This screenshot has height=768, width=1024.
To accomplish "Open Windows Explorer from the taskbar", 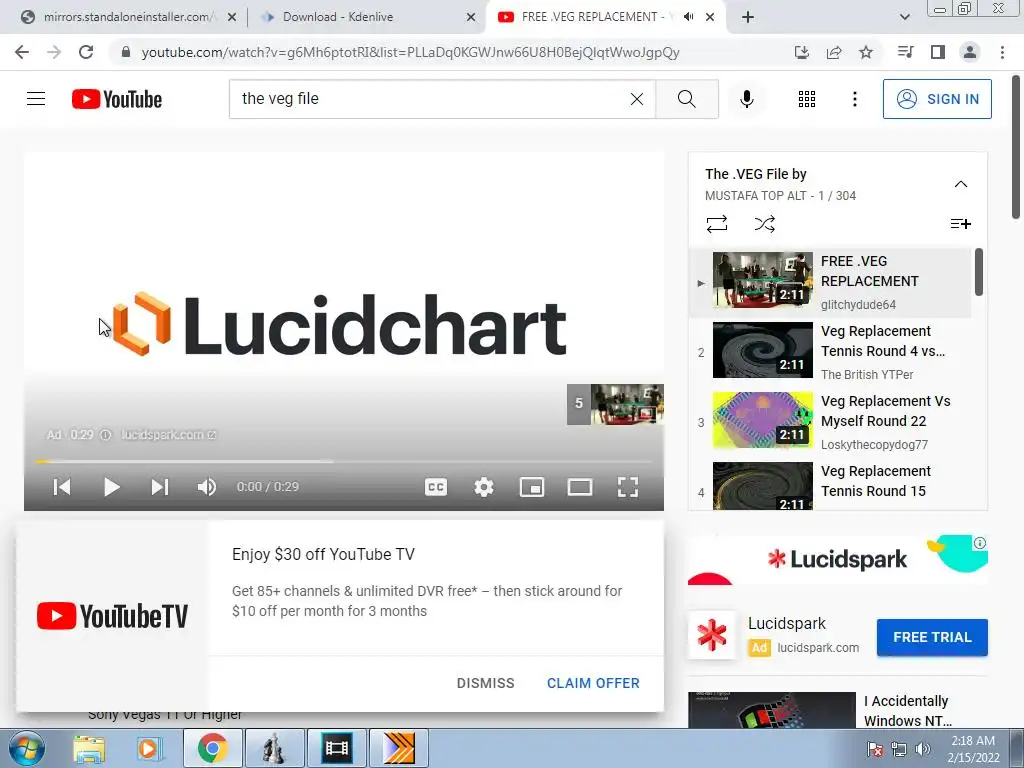I will [89, 748].
